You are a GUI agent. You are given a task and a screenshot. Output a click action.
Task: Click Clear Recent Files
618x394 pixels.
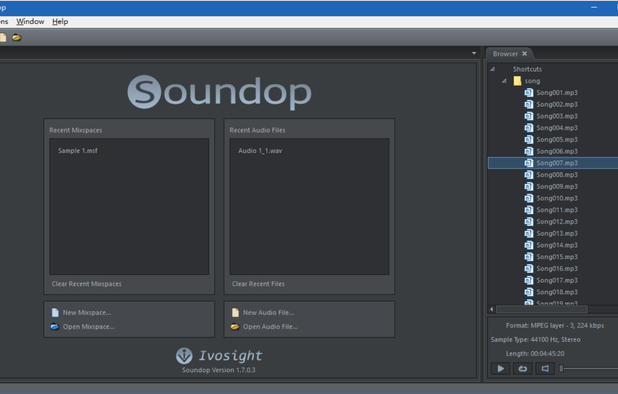click(258, 284)
